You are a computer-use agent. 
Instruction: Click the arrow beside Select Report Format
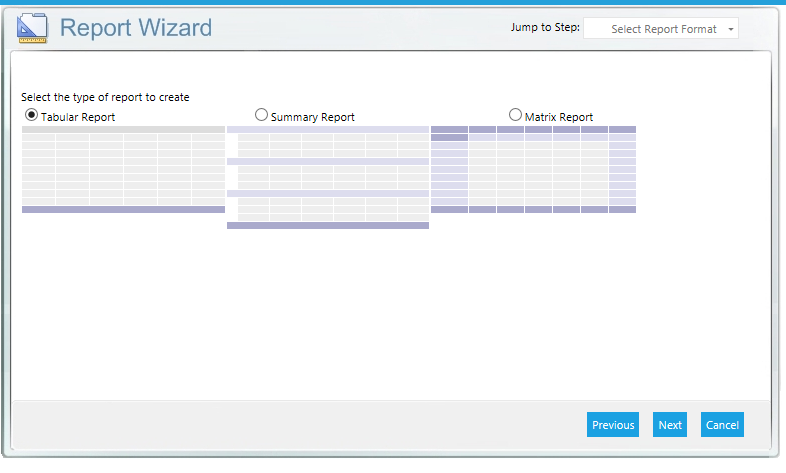pos(731,29)
